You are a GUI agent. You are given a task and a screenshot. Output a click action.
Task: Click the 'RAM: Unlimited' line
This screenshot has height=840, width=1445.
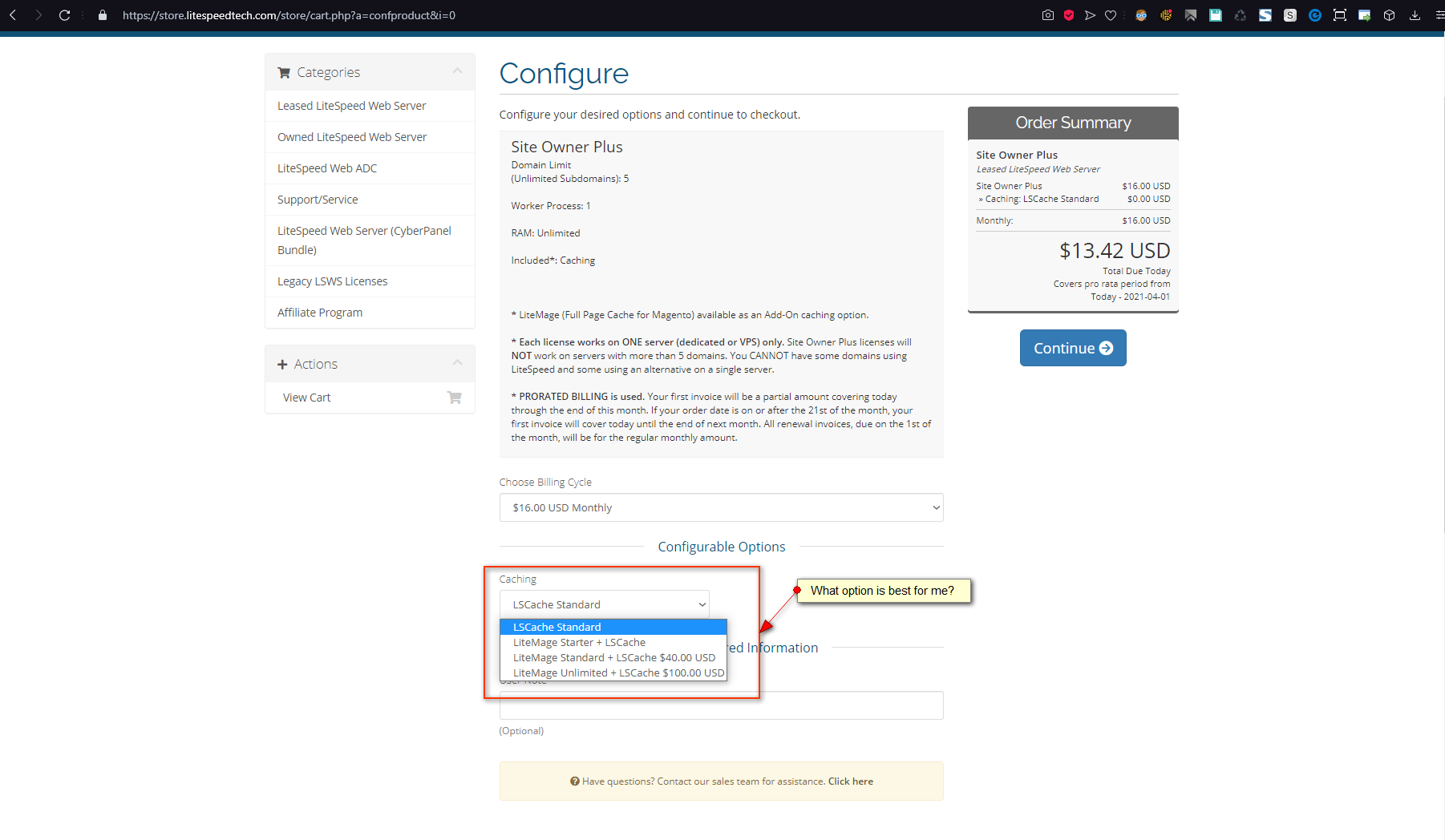click(545, 233)
